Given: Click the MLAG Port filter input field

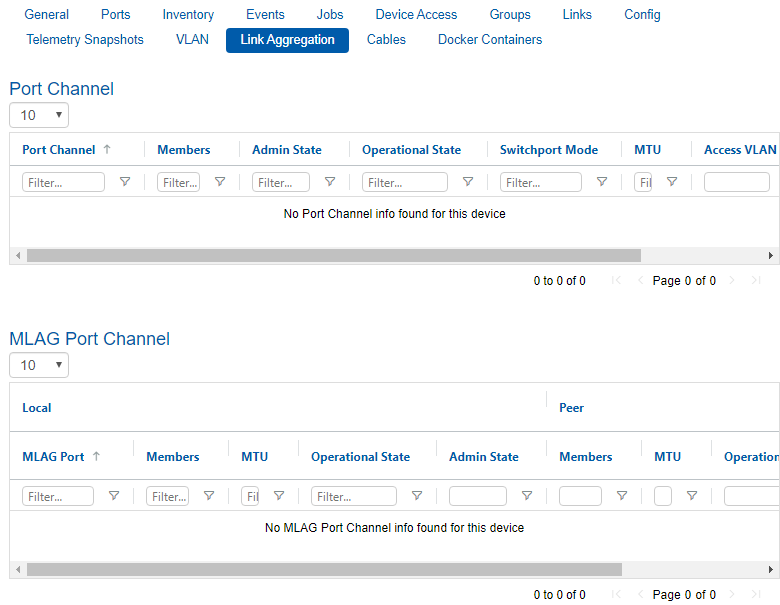Looking at the screenshot, I should click(58, 496).
